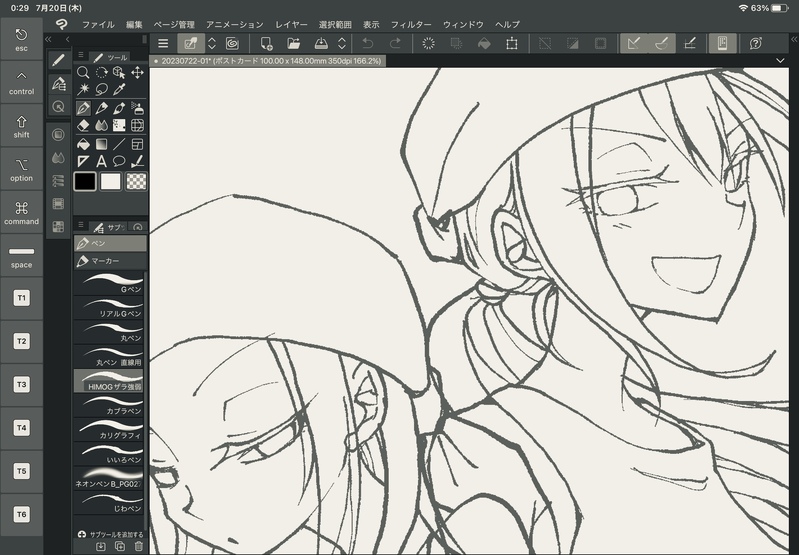Select the Pen tool in tool palette
The width and height of the screenshot is (799, 555).
tap(83, 108)
